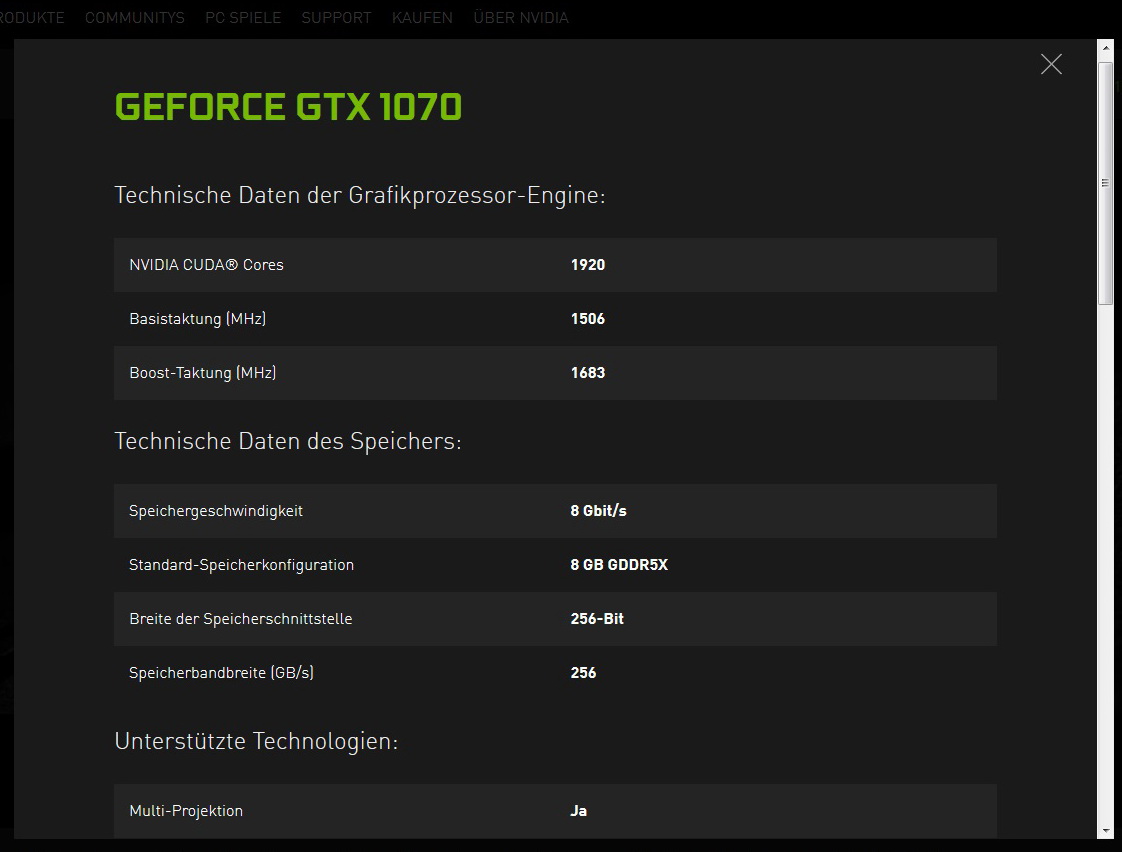
Task: Click the scrollbar down arrow
Action: tap(1106, 831)
